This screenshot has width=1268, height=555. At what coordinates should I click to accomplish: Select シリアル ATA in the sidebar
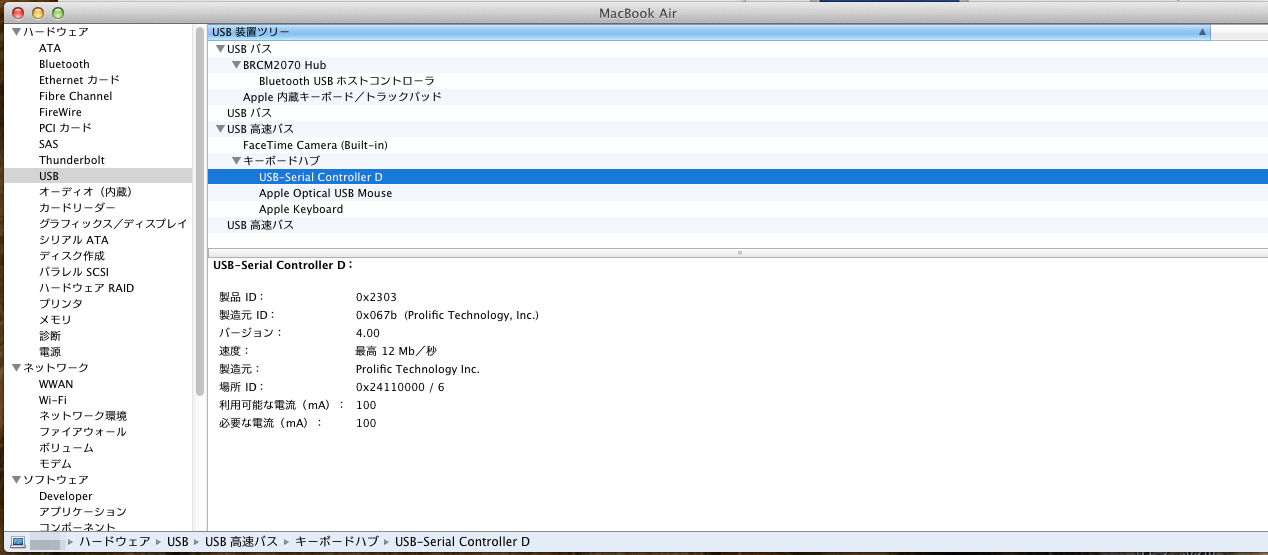74,240
